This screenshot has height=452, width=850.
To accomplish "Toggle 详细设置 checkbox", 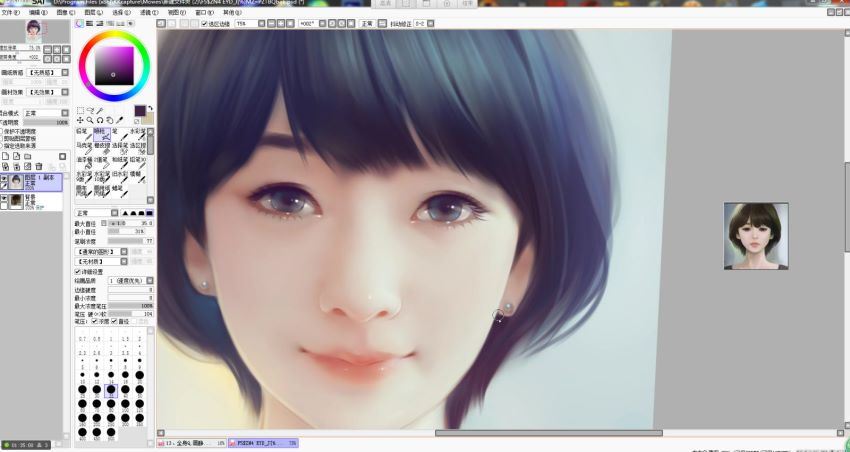I will click(77, 272).
